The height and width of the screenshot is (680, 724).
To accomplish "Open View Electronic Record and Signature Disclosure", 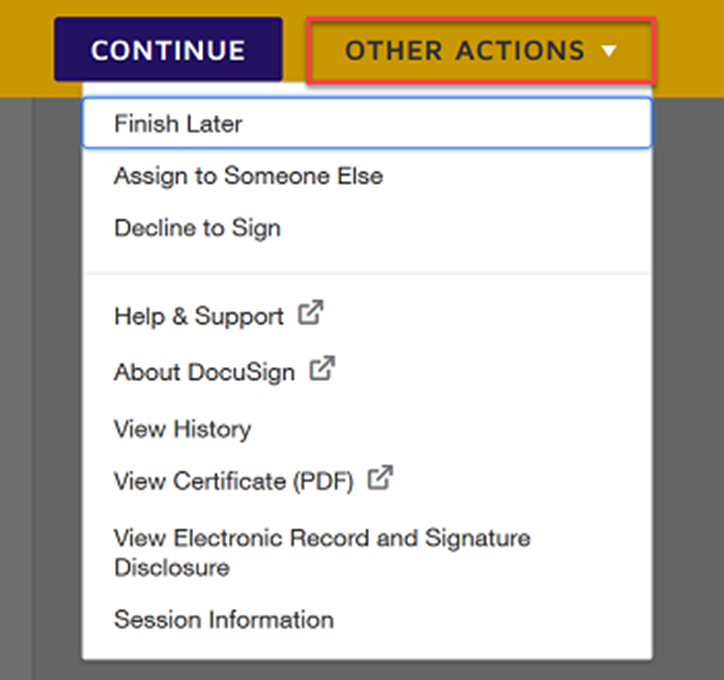I will click(x=322, y=552).
